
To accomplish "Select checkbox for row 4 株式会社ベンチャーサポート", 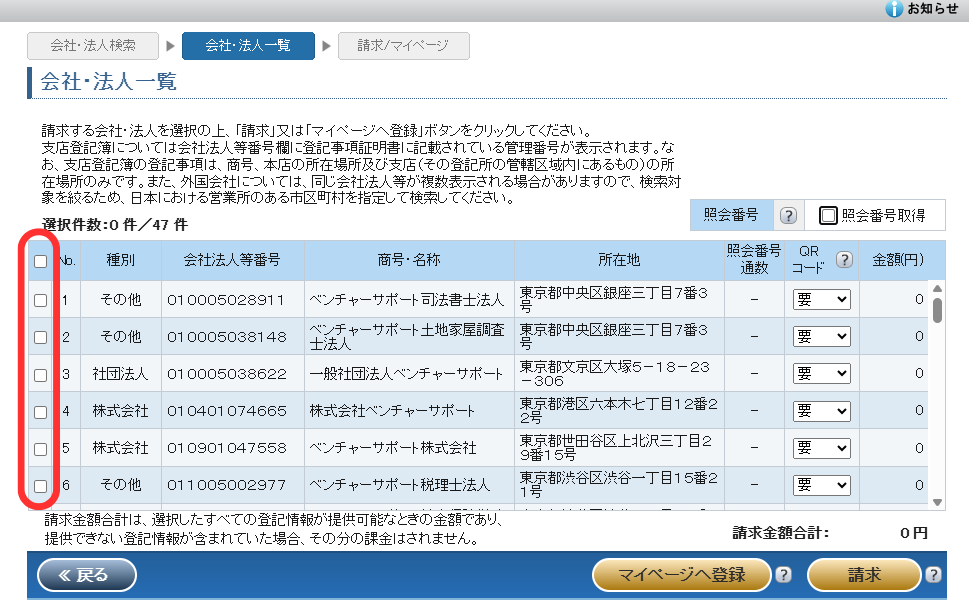I will click(x=41, y=411).
